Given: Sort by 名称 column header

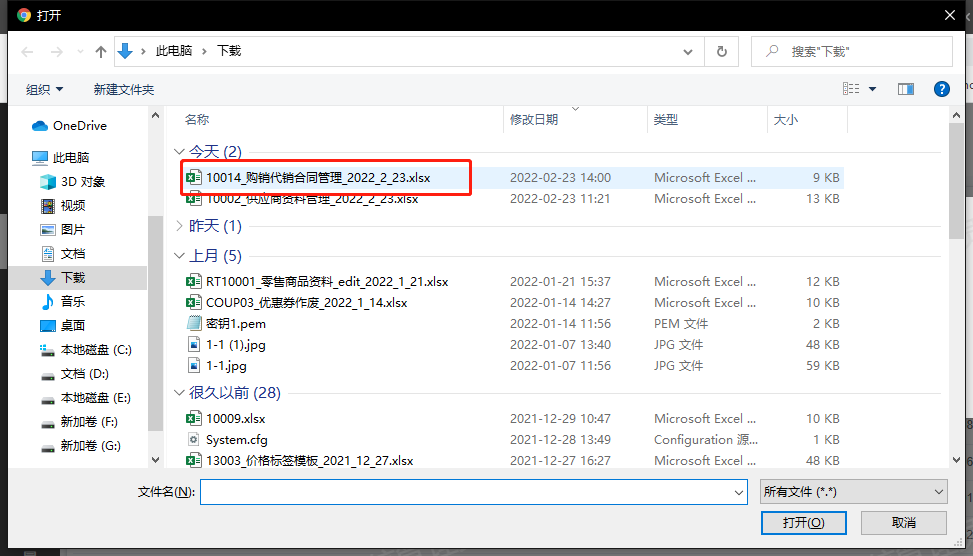Looking at the screenshot, I should pos(197,120).
